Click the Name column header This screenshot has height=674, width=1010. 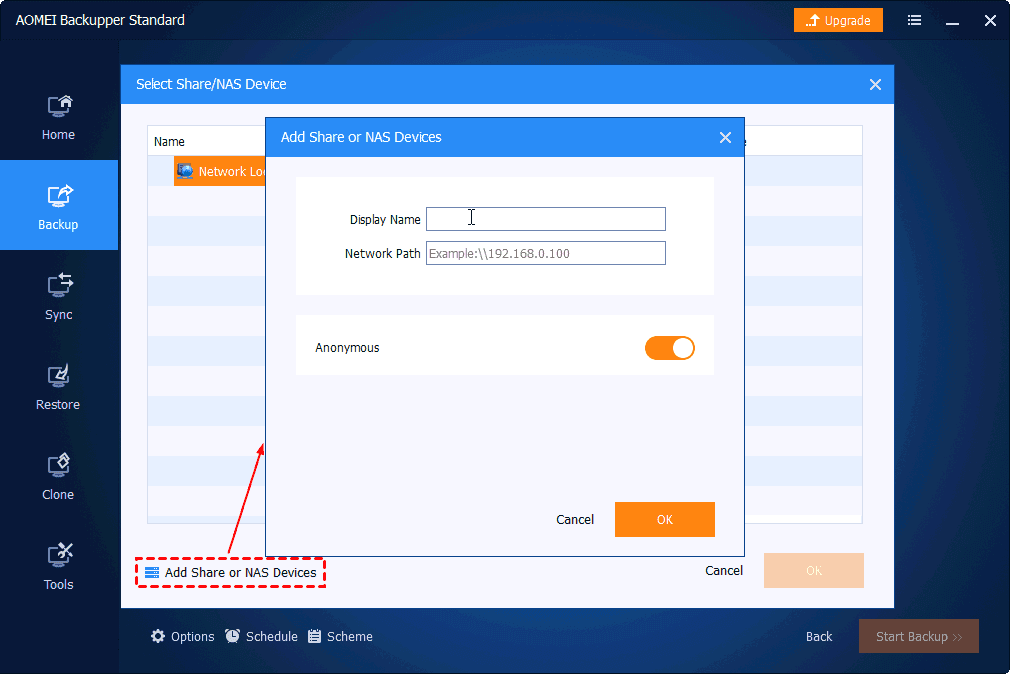169,142
